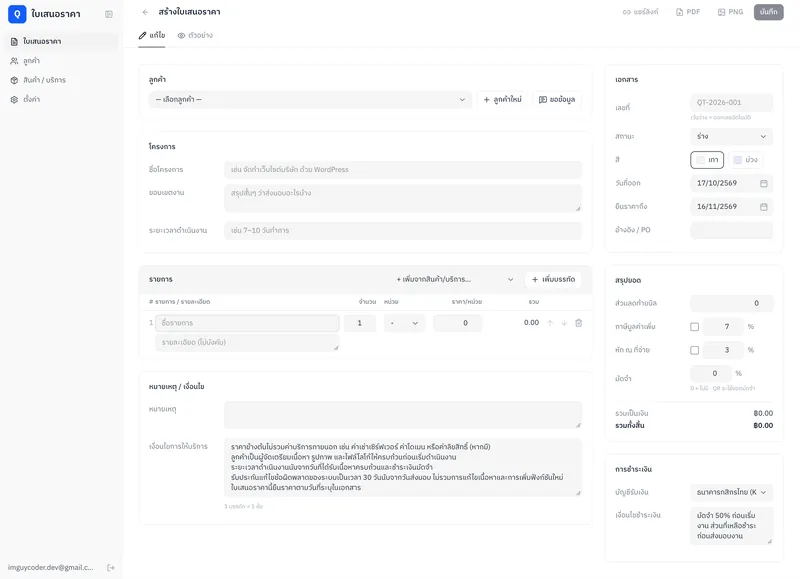Open products / services menu in sidebar

point(62,80)
